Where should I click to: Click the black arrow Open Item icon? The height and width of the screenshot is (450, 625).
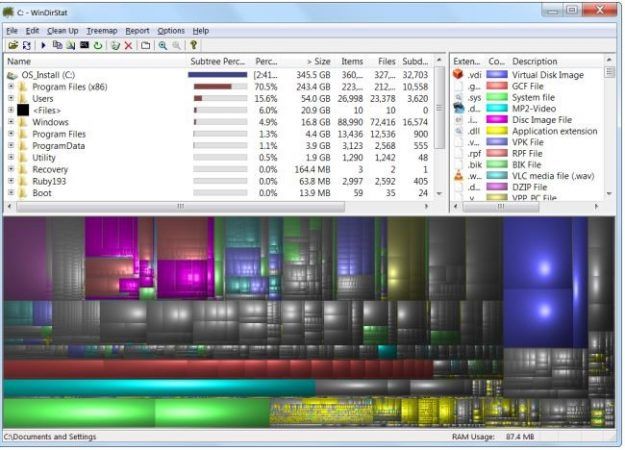43,45
